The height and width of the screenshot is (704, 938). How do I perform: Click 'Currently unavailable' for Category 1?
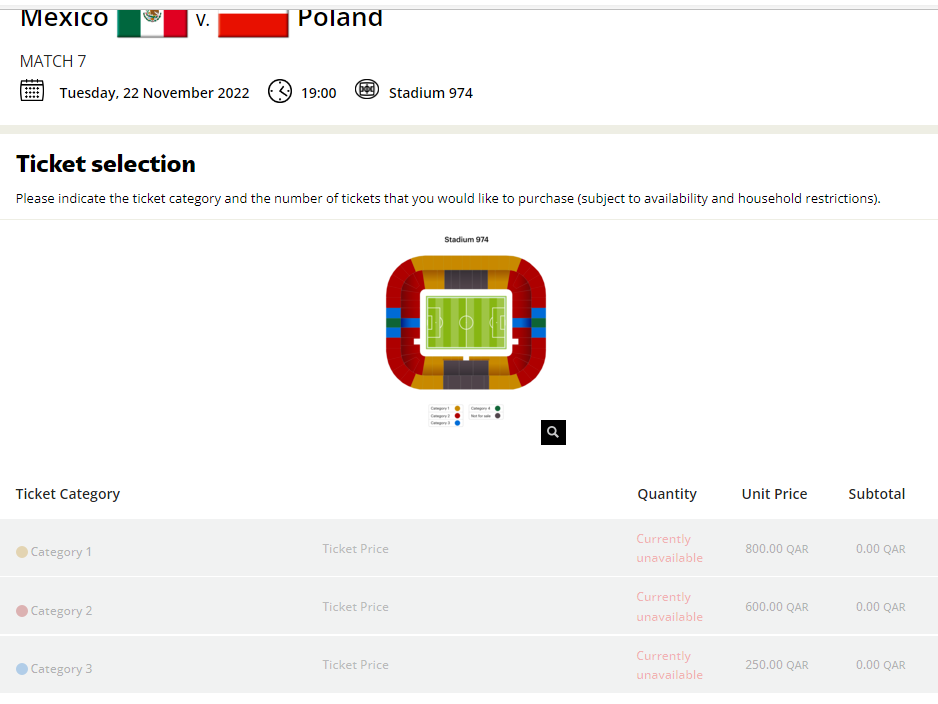tap(669, 548)
